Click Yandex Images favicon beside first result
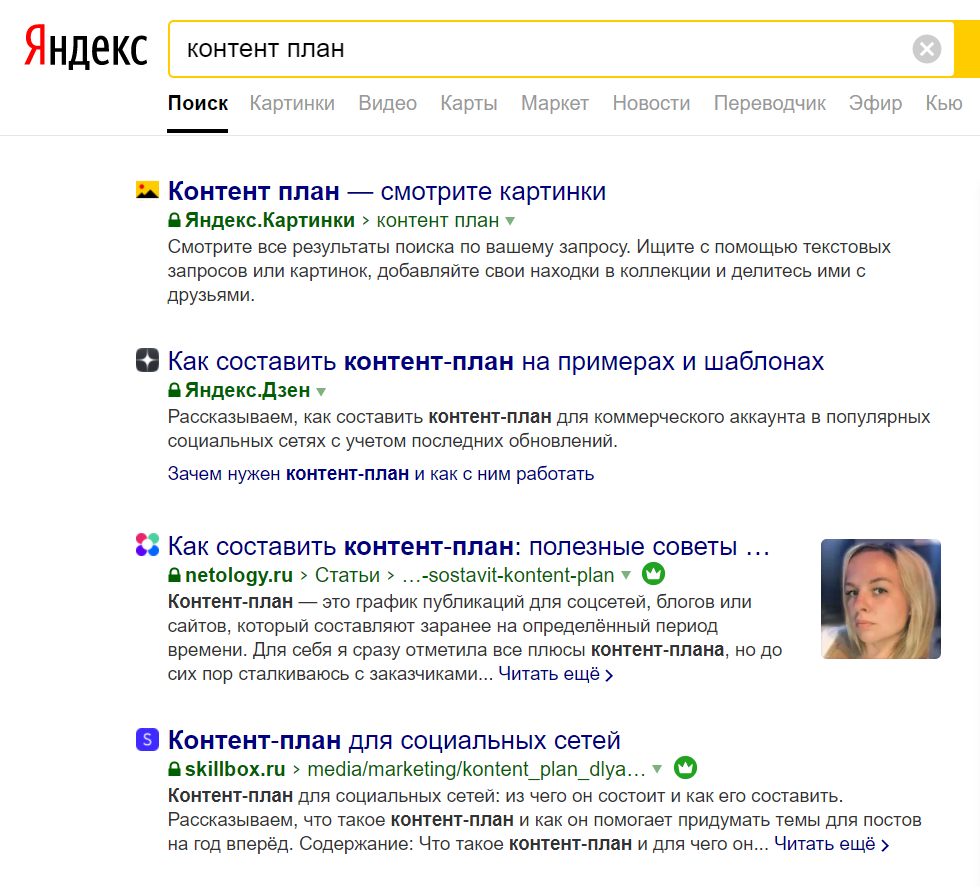The width and height of the screenshot is (980, 887). pyautogui.click(x=147, y=190)
